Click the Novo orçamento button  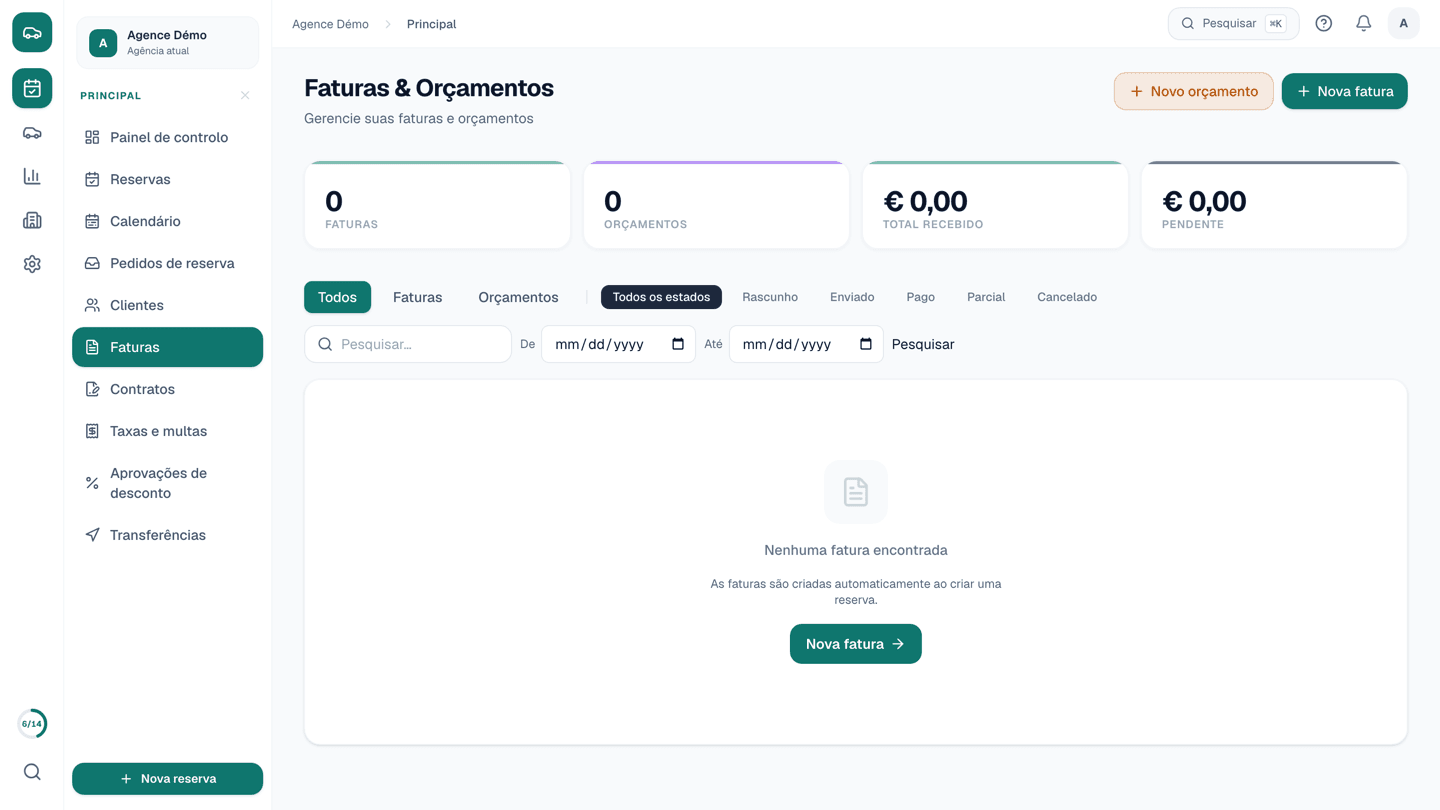1194,91
